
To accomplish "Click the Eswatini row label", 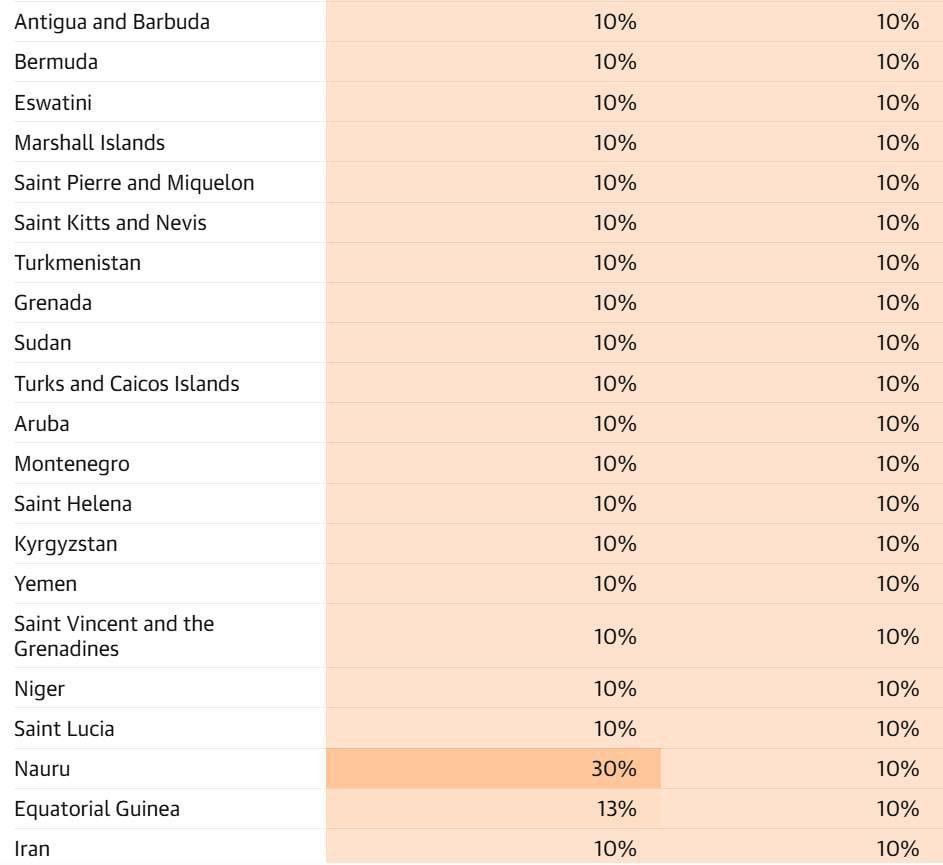I will click(x=53, y=103).
